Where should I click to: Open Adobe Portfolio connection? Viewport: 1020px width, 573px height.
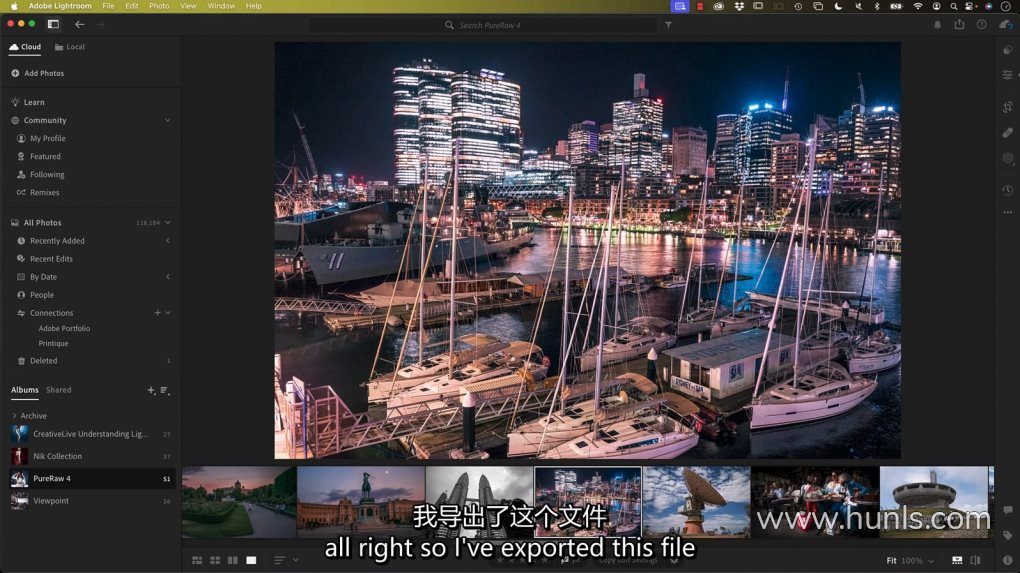[64, 328]
